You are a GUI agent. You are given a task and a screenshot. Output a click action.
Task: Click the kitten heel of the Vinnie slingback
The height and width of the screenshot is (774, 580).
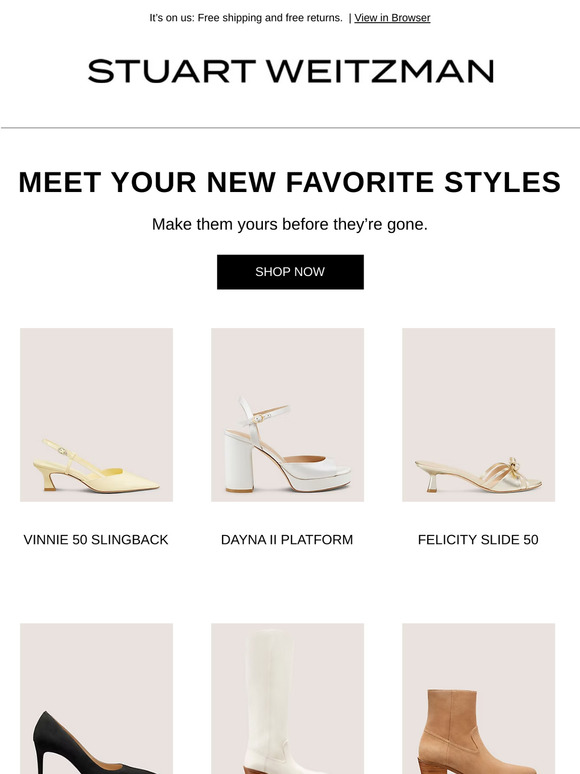point(51,481)
